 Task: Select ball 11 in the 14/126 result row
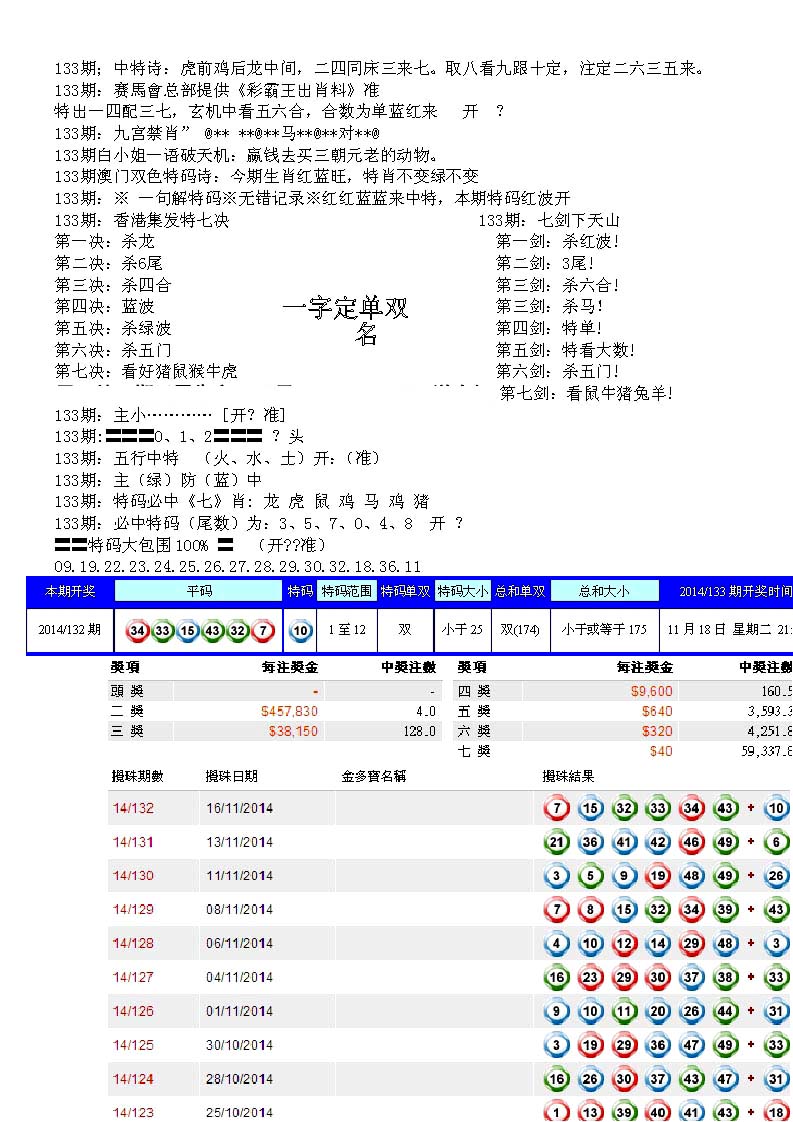pyautogui.click(x=624, y=1011)
